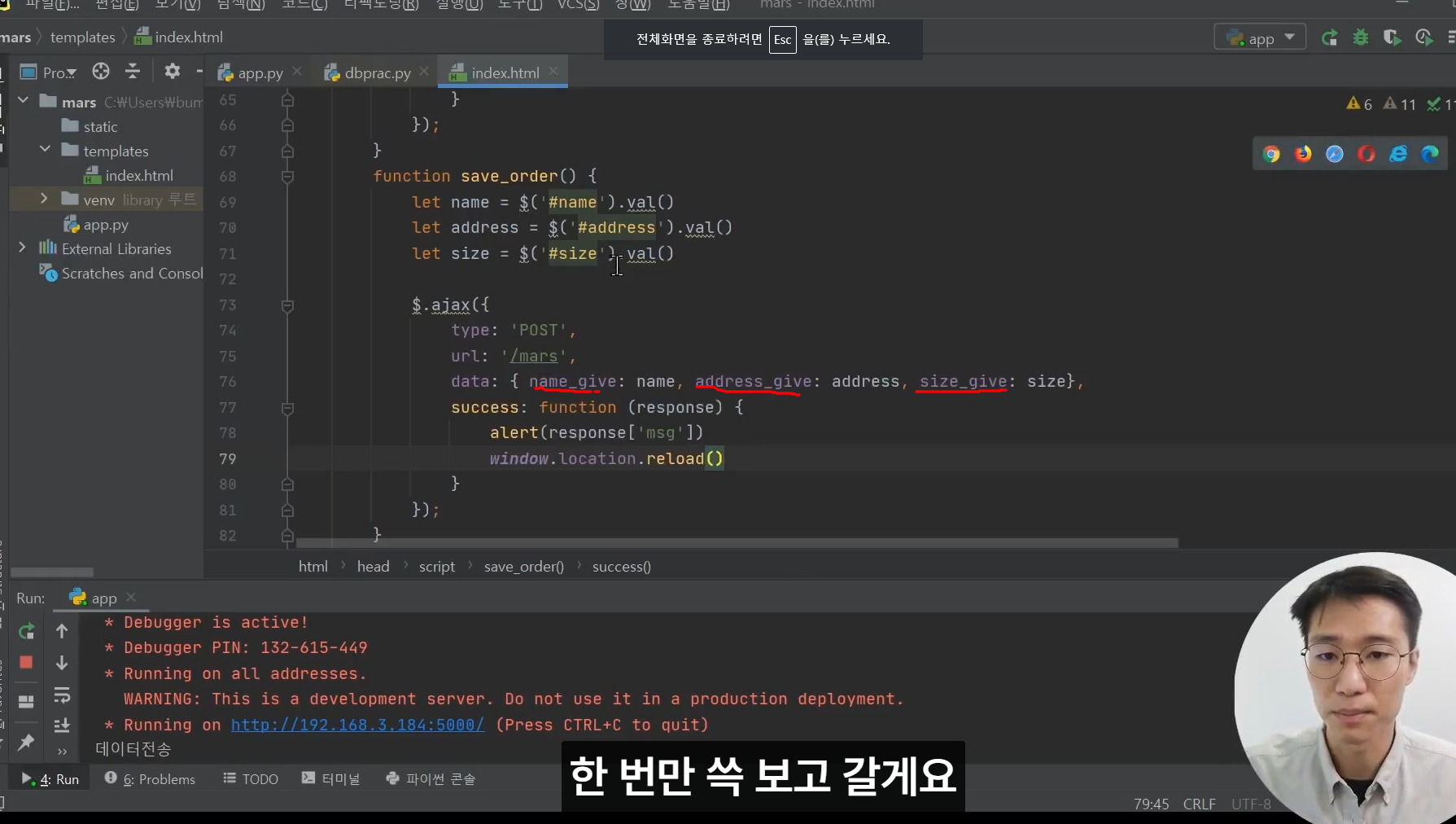
Task: Click the '/mars' url text on line 75
Action: coord(534,356)
